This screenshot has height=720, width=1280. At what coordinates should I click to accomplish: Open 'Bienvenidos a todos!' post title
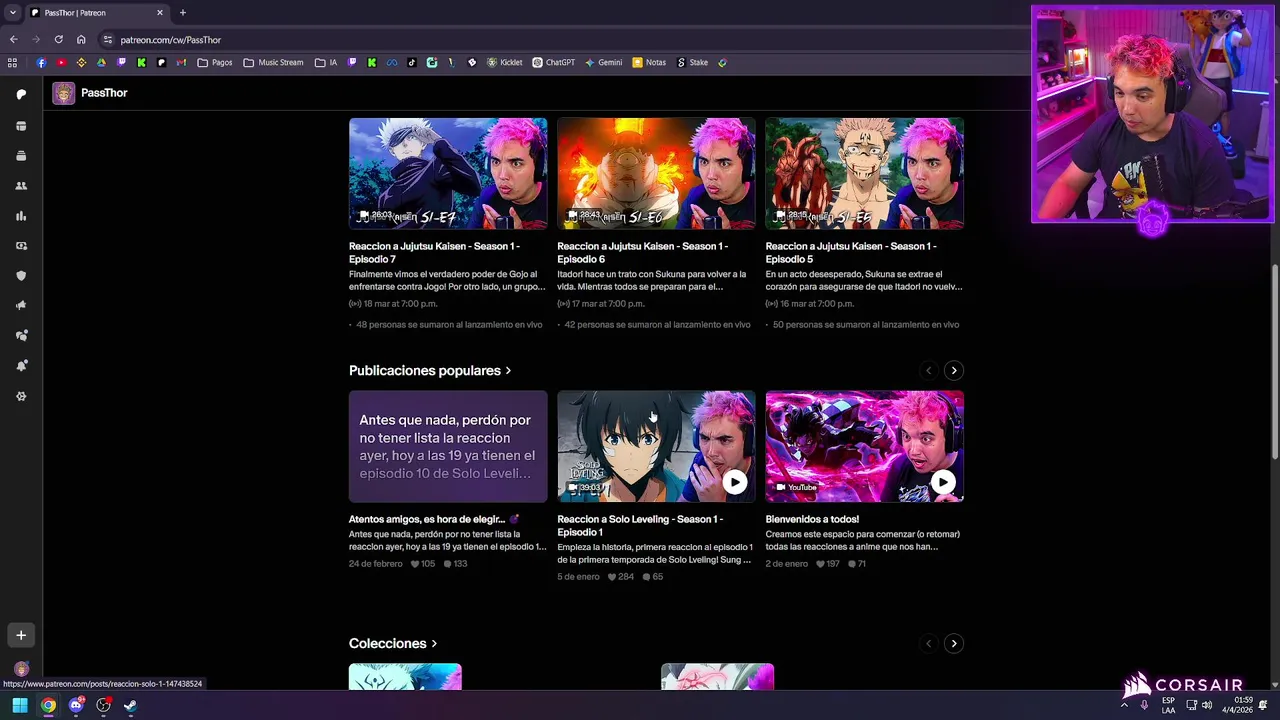coord(812,520)
